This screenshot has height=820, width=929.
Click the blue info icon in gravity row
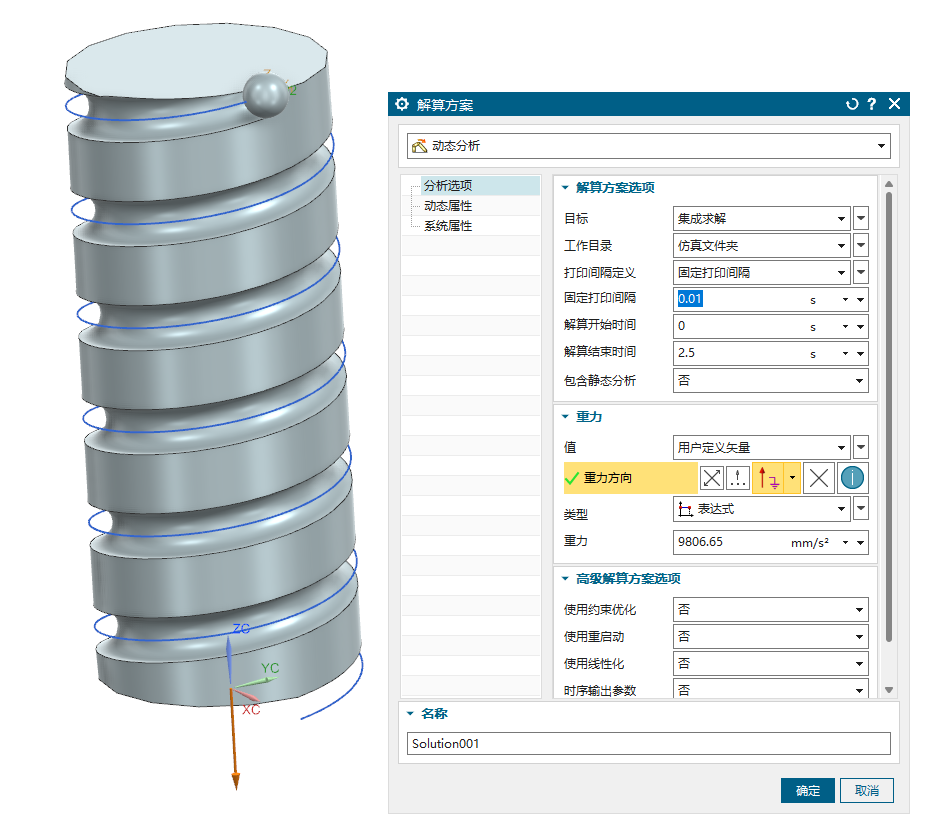tap(852, 478)
